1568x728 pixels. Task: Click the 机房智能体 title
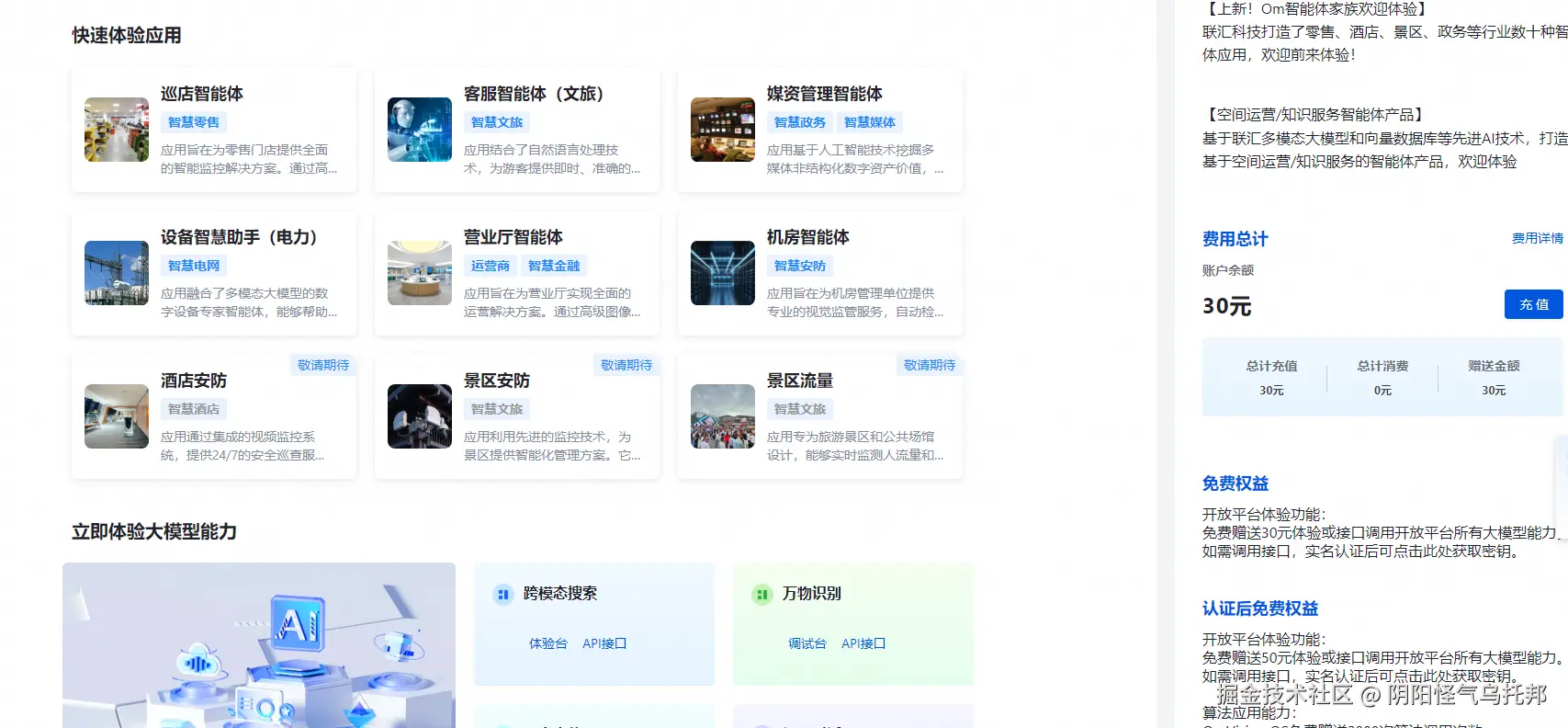808,237
